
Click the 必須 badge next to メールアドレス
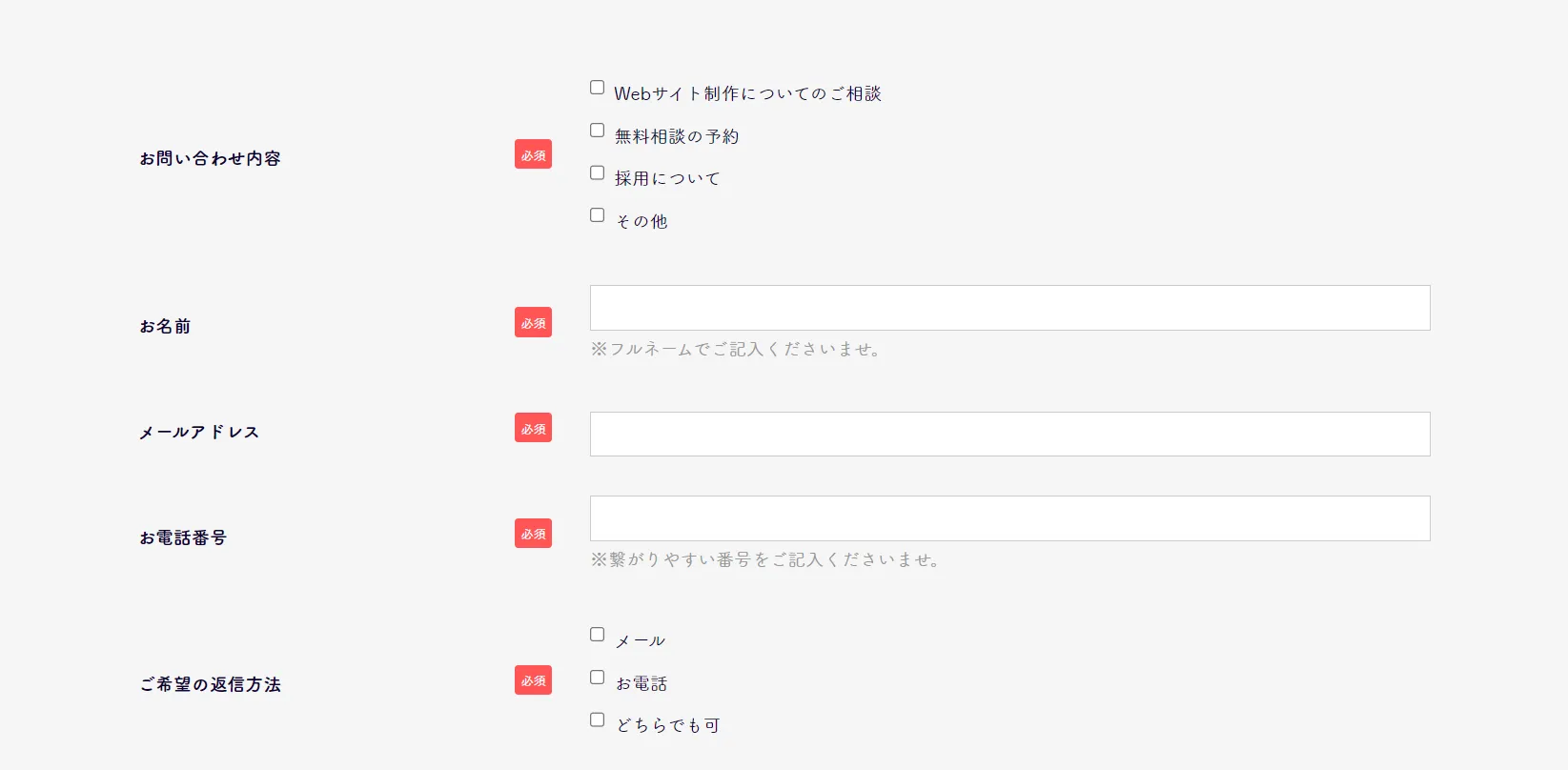tap(533, 428)
